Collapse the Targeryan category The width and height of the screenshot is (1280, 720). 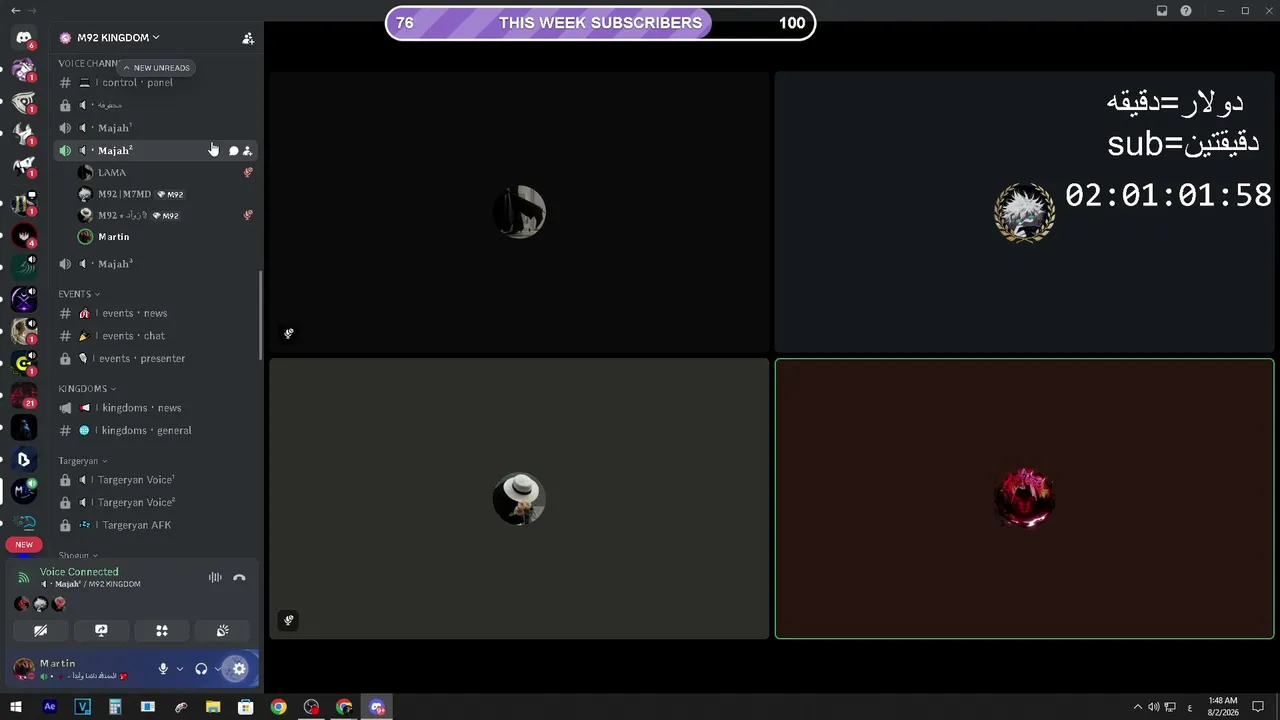point(82,461)
